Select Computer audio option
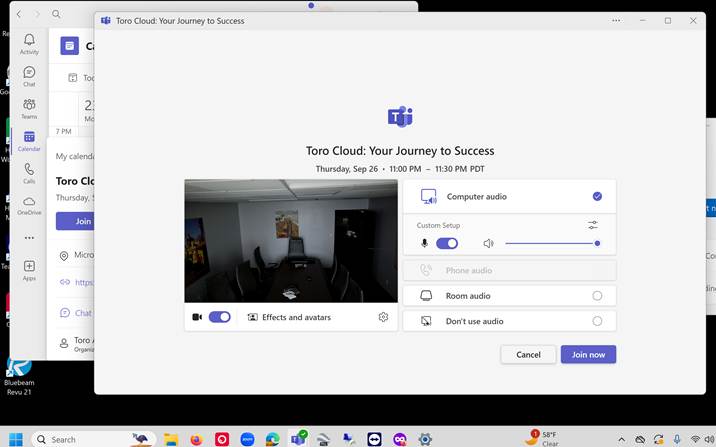716x447 pixels. pos(510,196)
